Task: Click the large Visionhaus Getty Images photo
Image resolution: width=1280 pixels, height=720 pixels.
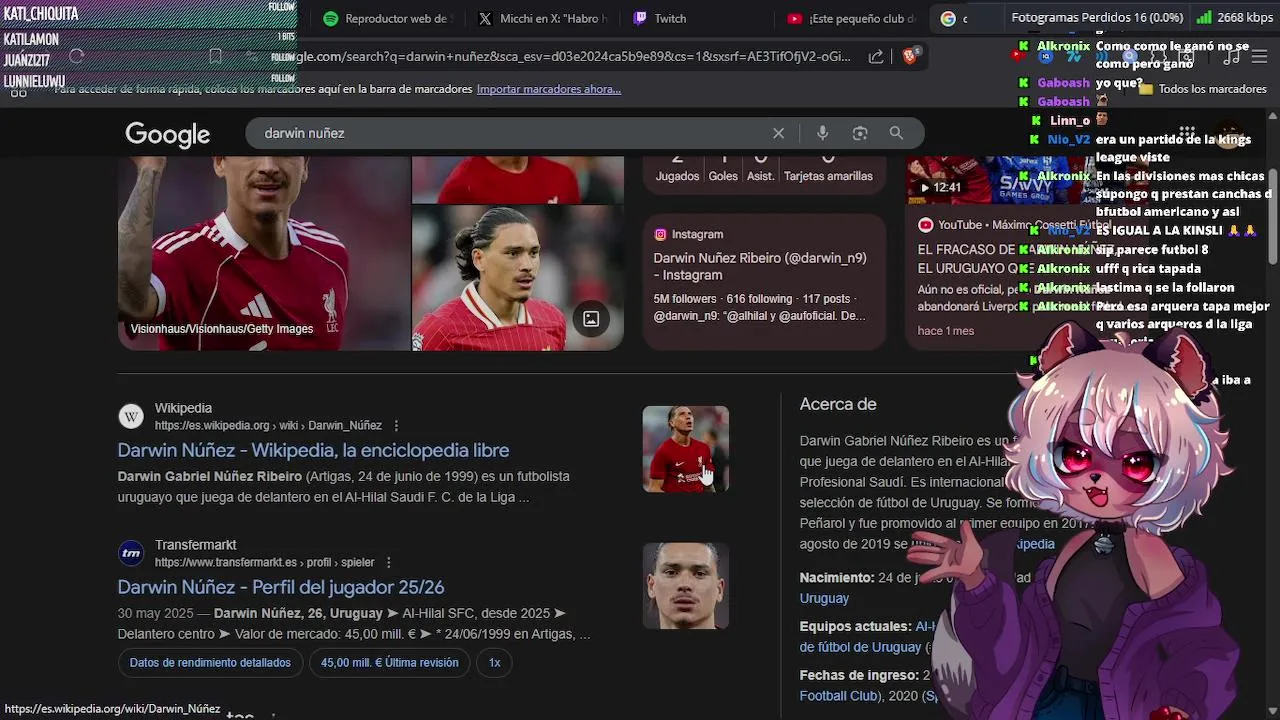Action: [x=264, y=252]
